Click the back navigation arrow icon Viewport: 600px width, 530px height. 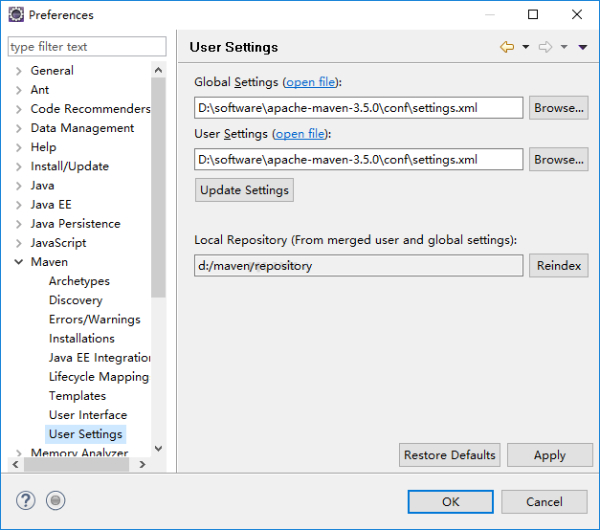click(507, 47)
